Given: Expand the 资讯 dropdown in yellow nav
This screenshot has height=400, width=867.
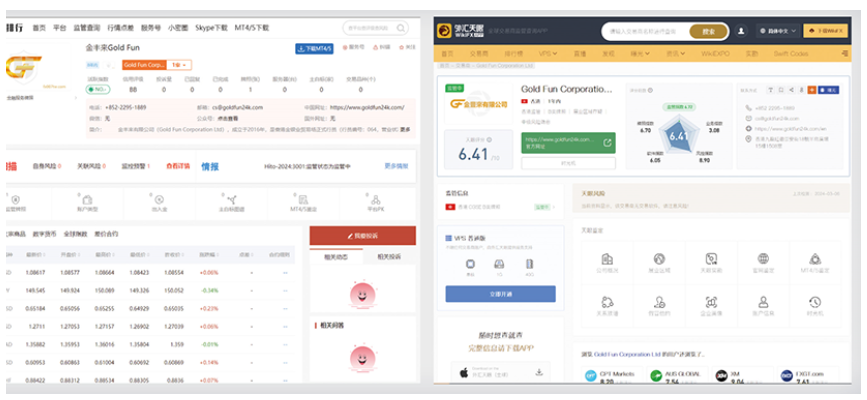Looking at the screenshot, I should point(676,54).
